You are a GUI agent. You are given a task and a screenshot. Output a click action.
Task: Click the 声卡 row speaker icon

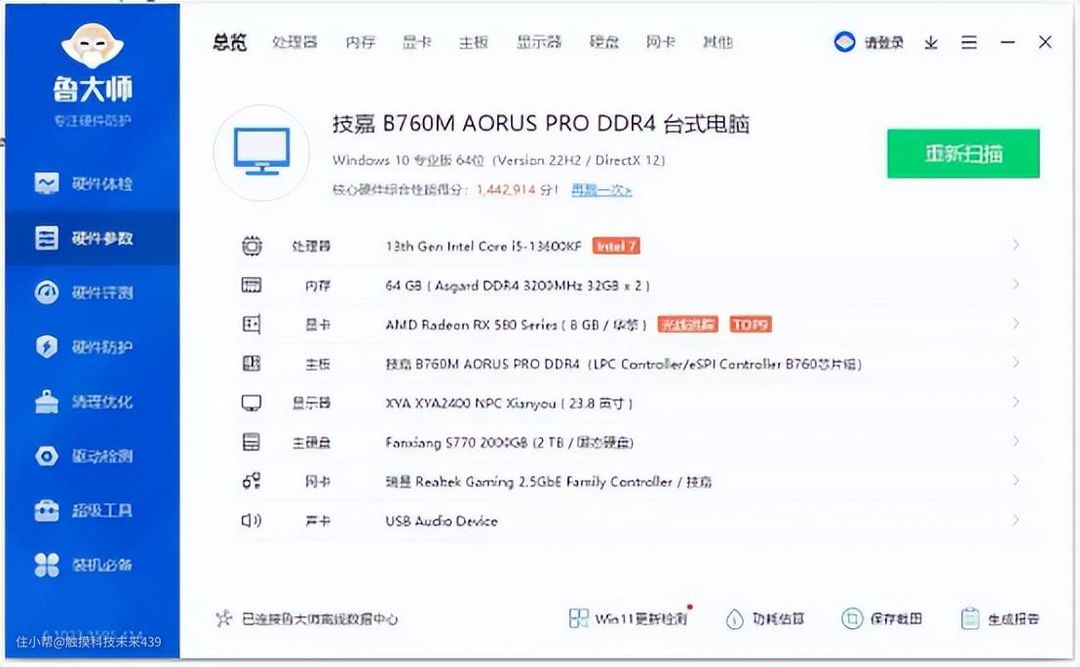tap(251, 520)
